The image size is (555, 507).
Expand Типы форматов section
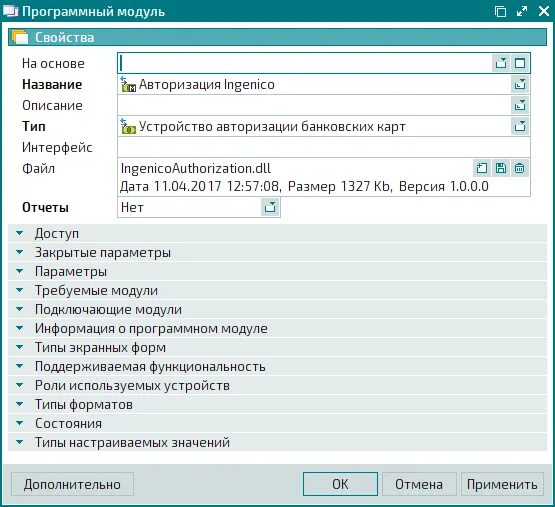pos(278,404)
